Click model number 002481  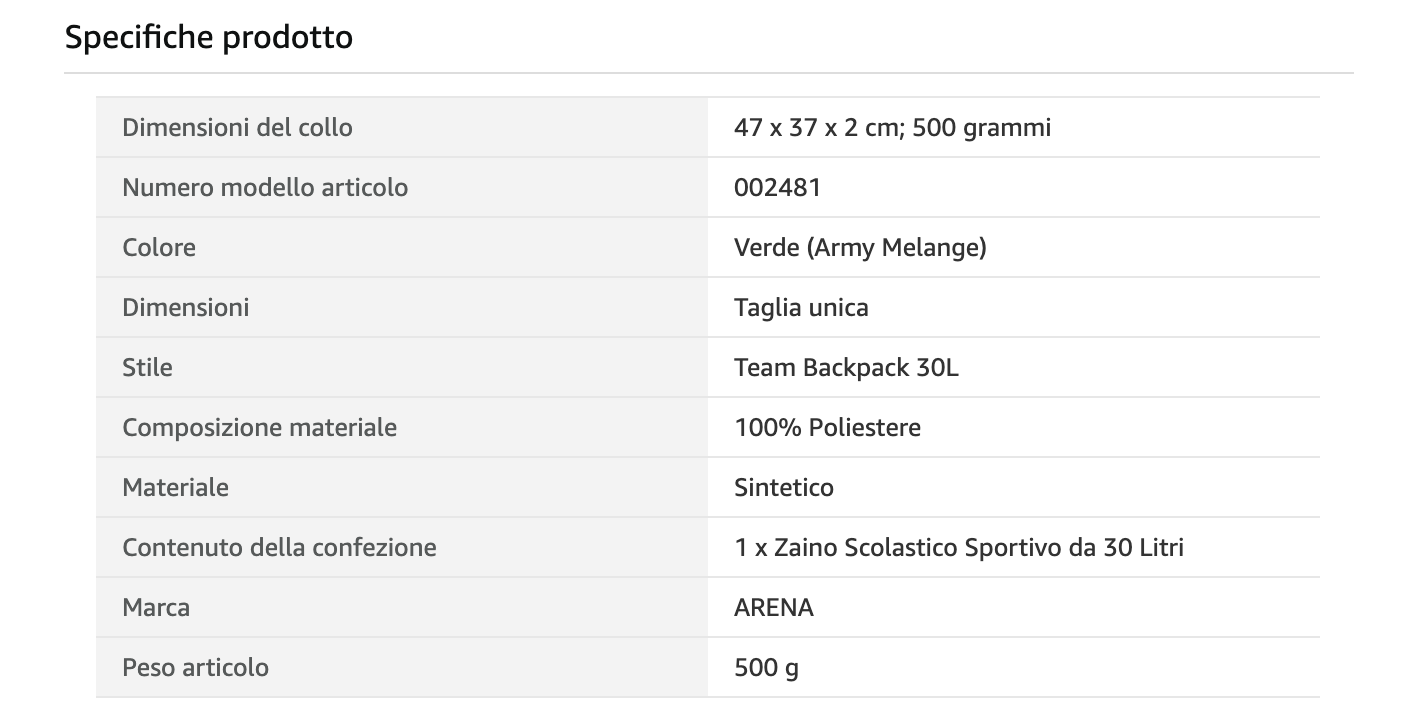click(x=777, y=187)
